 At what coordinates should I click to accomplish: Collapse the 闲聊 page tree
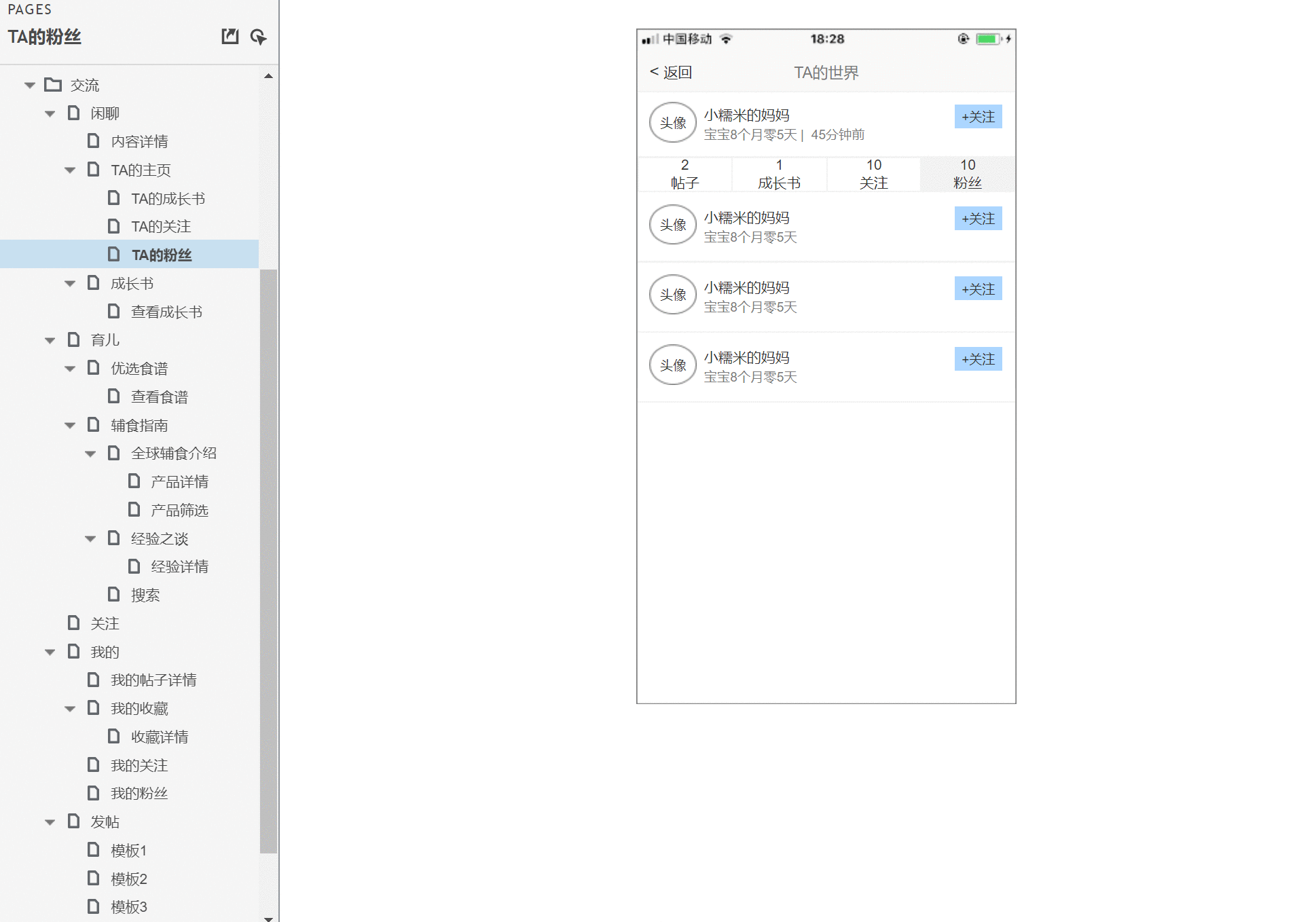click(50, 114)
